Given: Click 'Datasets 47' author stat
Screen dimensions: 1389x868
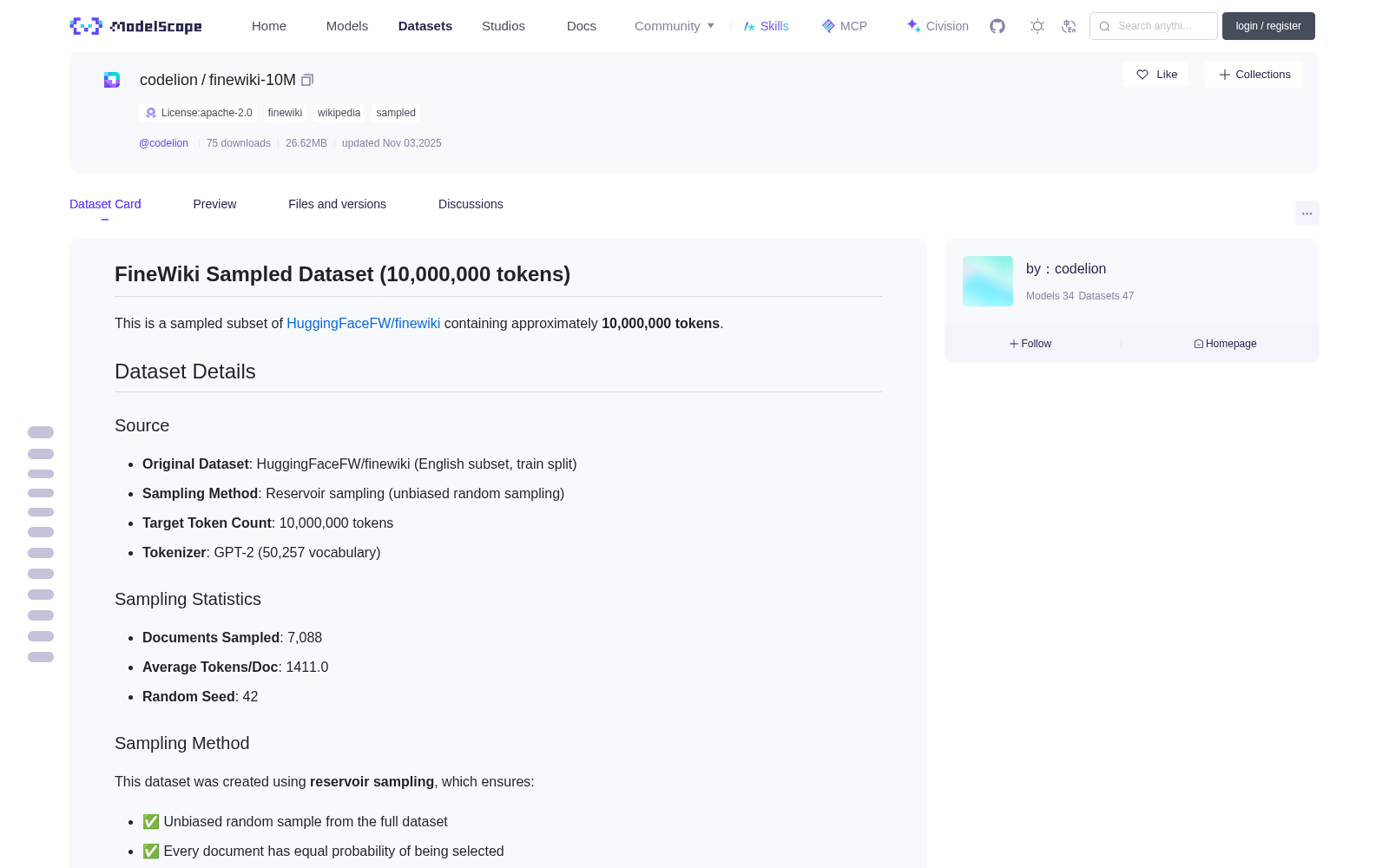Looking at the screenshot, I should tap(1106, 296).
